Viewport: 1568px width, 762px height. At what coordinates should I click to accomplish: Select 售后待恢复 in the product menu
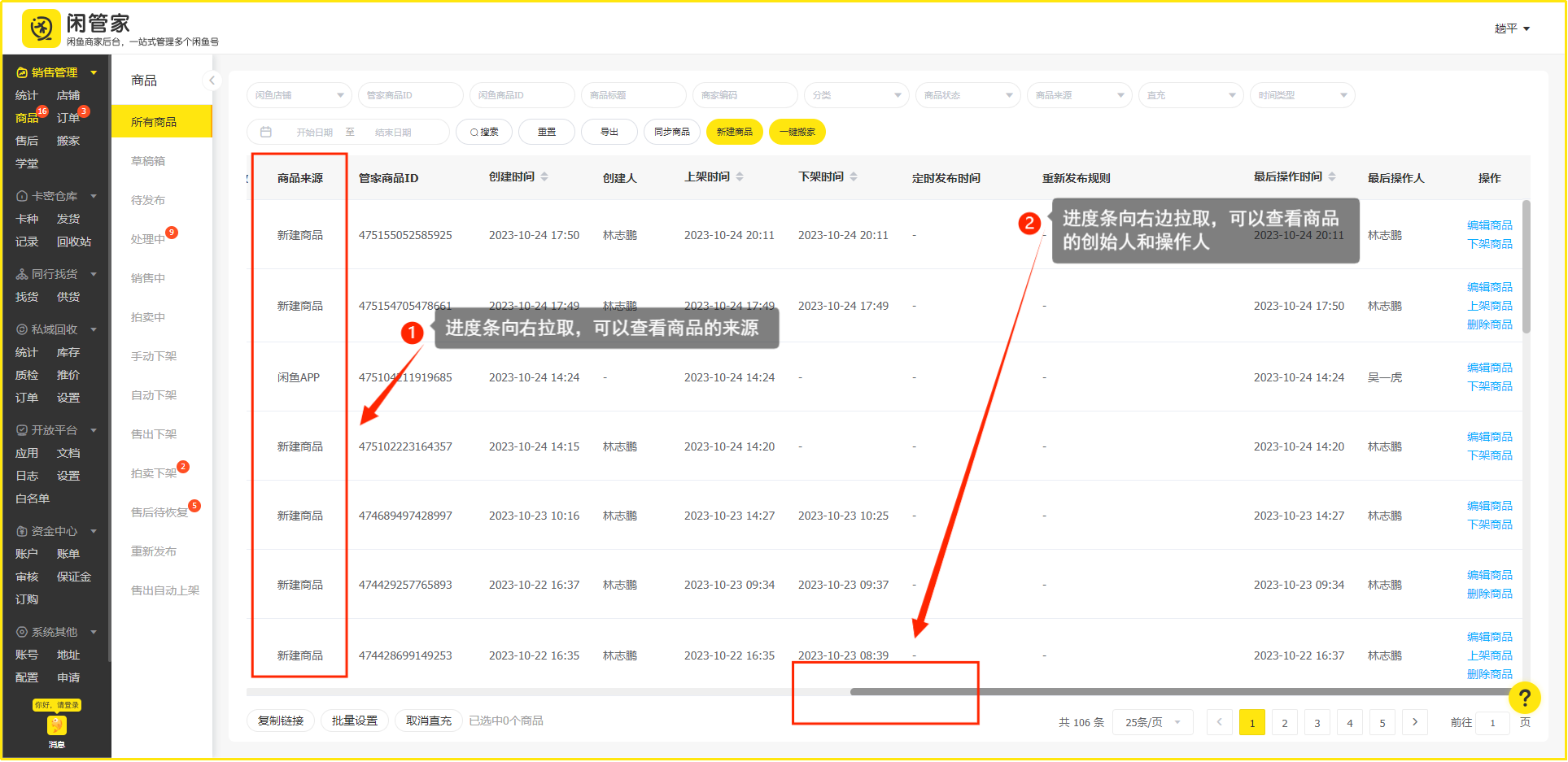(x=159, y=512)
